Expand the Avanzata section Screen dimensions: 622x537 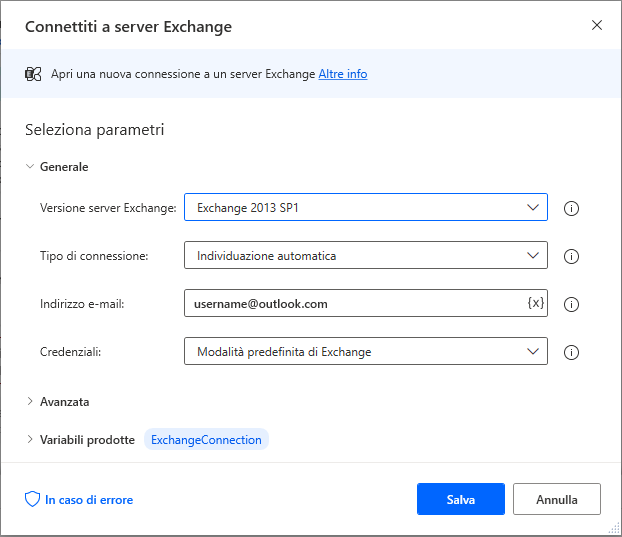(30, 401)
